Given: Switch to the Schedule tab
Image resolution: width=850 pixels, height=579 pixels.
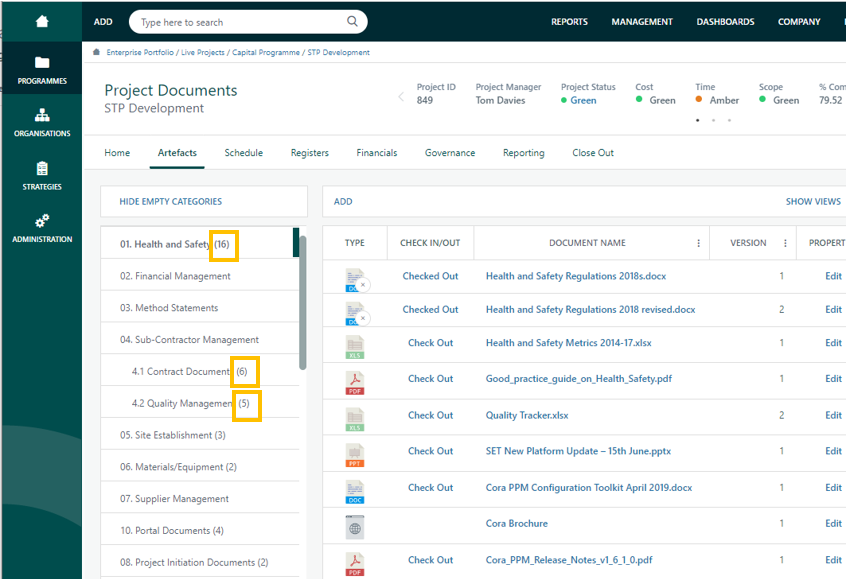Looking at the screenshot, I should [x=243, y=153].
